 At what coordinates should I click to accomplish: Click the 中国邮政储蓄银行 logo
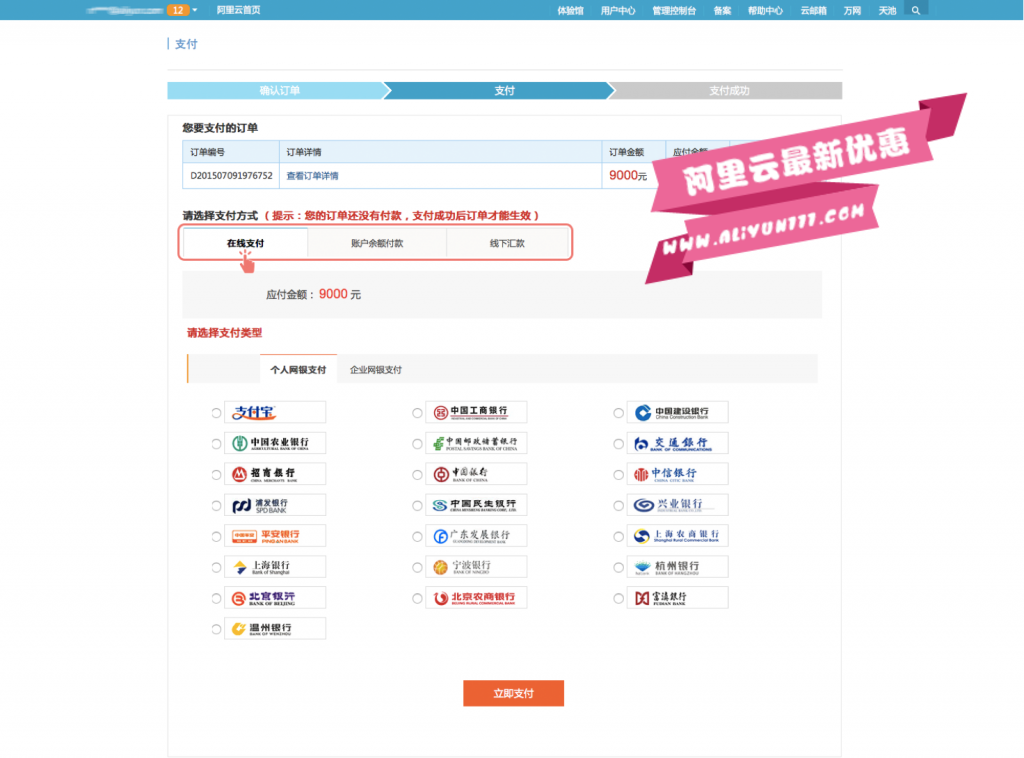pos(476,443)
